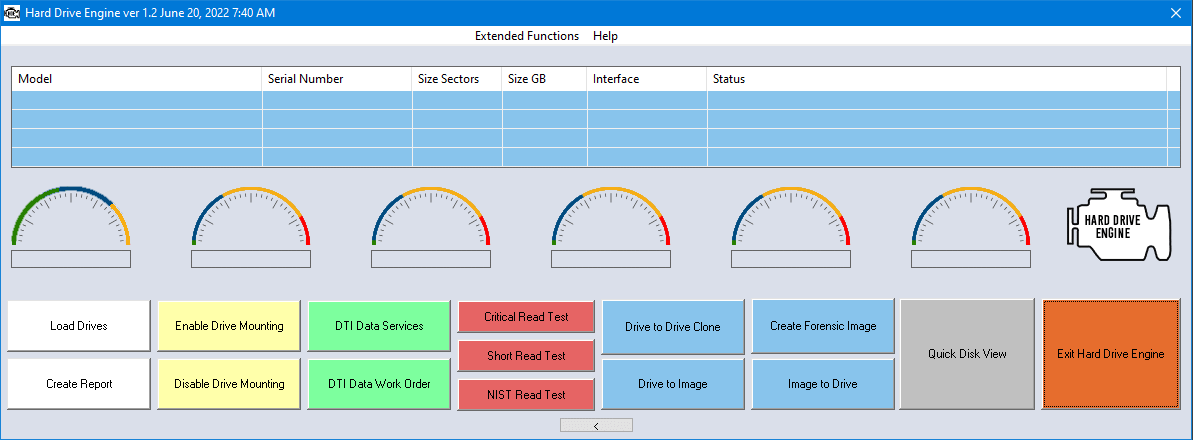The image size is (1193, 440).
Task: Start the NIST Read Test
Action: tap(526, 394)
